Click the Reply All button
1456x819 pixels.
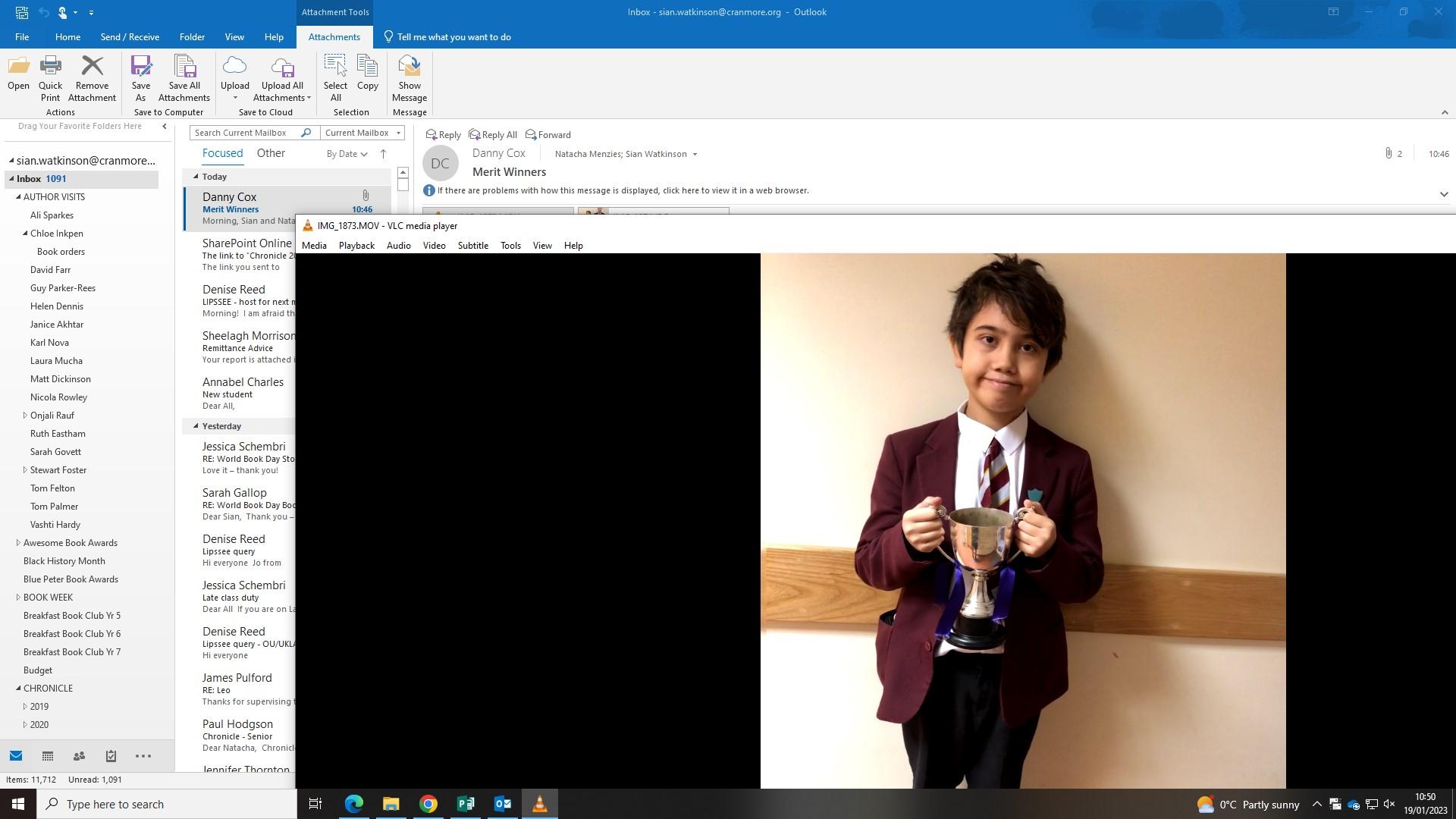(x=493, y=135)
